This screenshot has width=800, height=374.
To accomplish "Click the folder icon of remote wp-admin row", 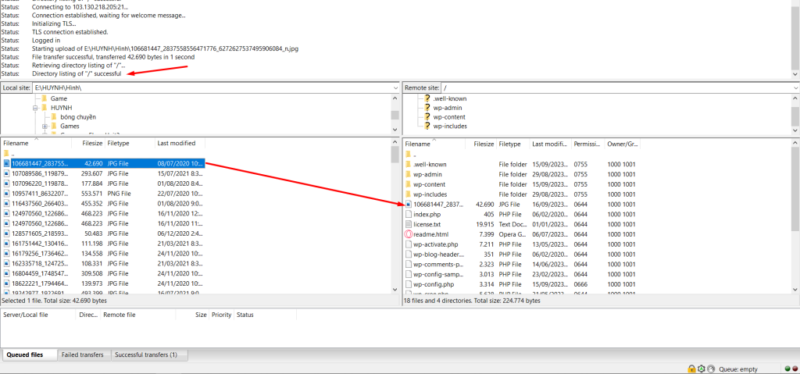I will coord(408,174).
